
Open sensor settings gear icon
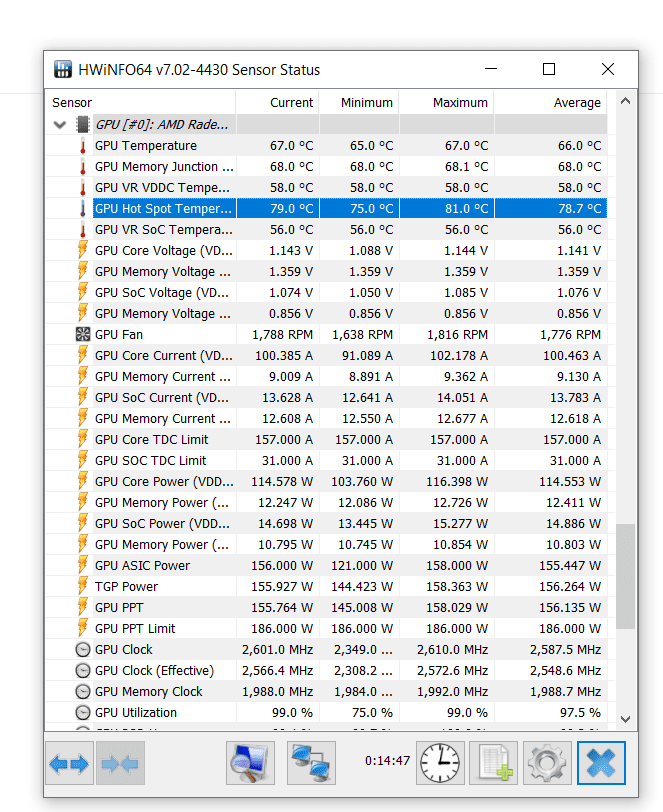point(547,764)
